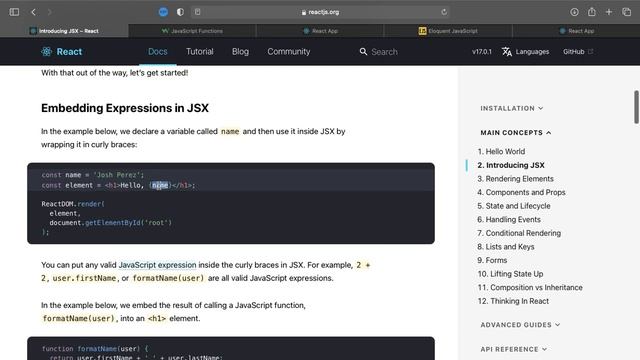Expand the Installation section
This screenshot has width=640, height=360.
pyautogui.click(x=511, y=108)
